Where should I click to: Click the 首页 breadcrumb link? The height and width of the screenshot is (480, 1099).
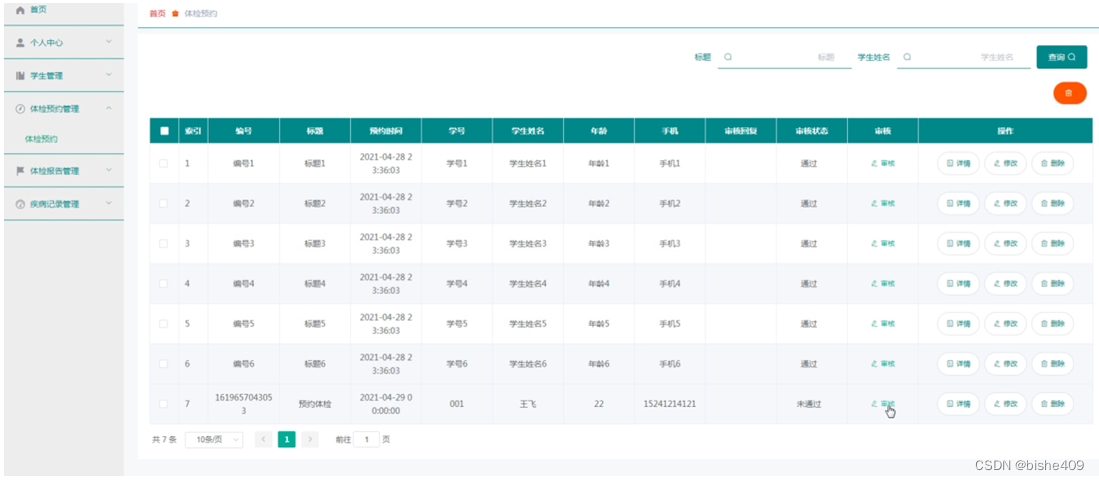[157, 13]
